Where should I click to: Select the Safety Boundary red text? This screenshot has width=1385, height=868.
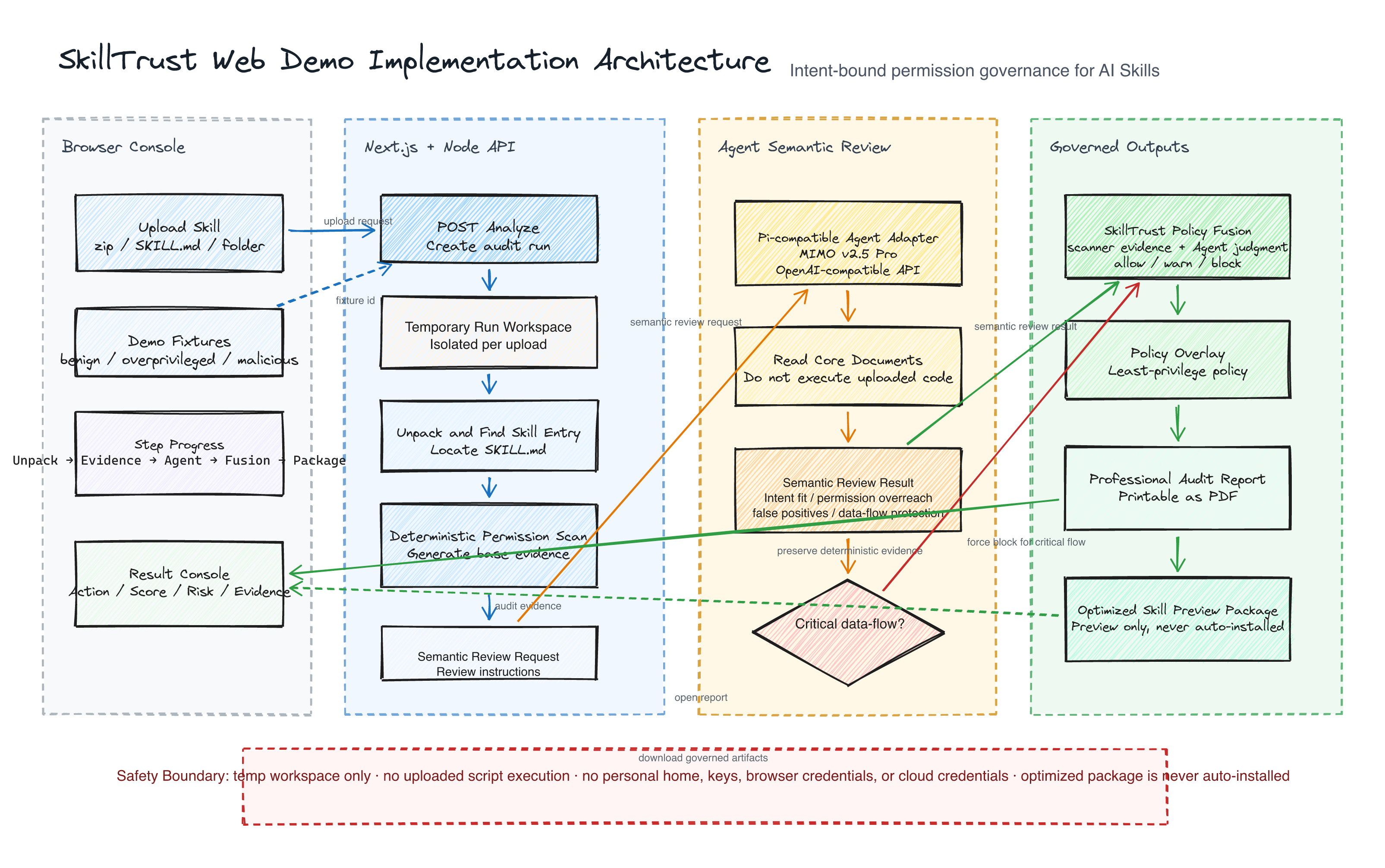(702, 776)
